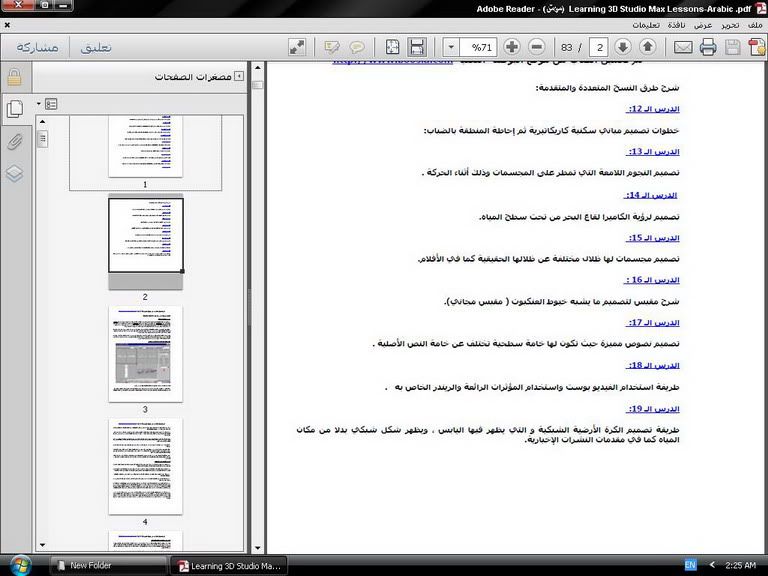Click the thumbnails panel scroll down arrow

click(43, 545)
